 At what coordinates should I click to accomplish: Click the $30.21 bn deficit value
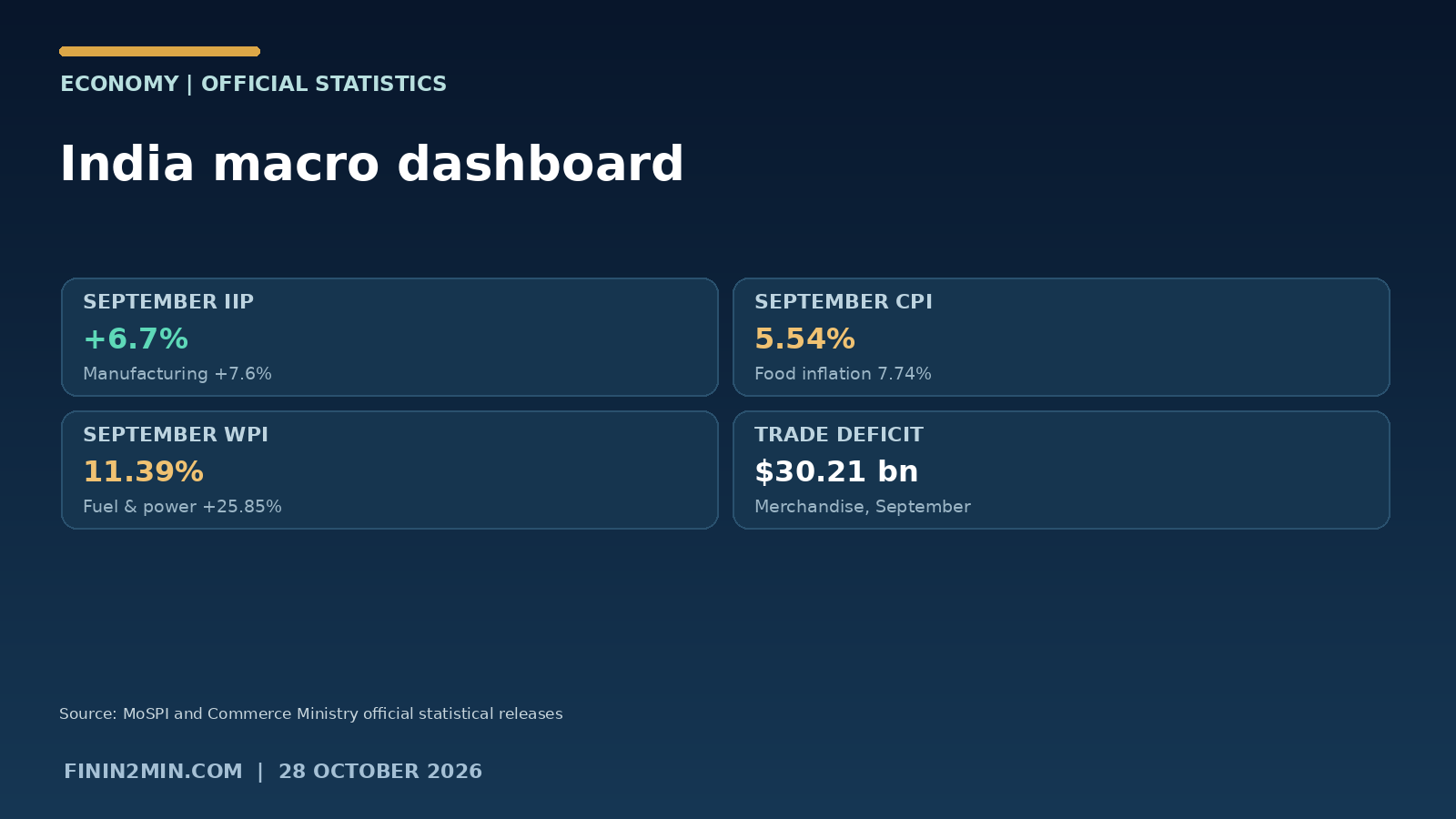836,471
